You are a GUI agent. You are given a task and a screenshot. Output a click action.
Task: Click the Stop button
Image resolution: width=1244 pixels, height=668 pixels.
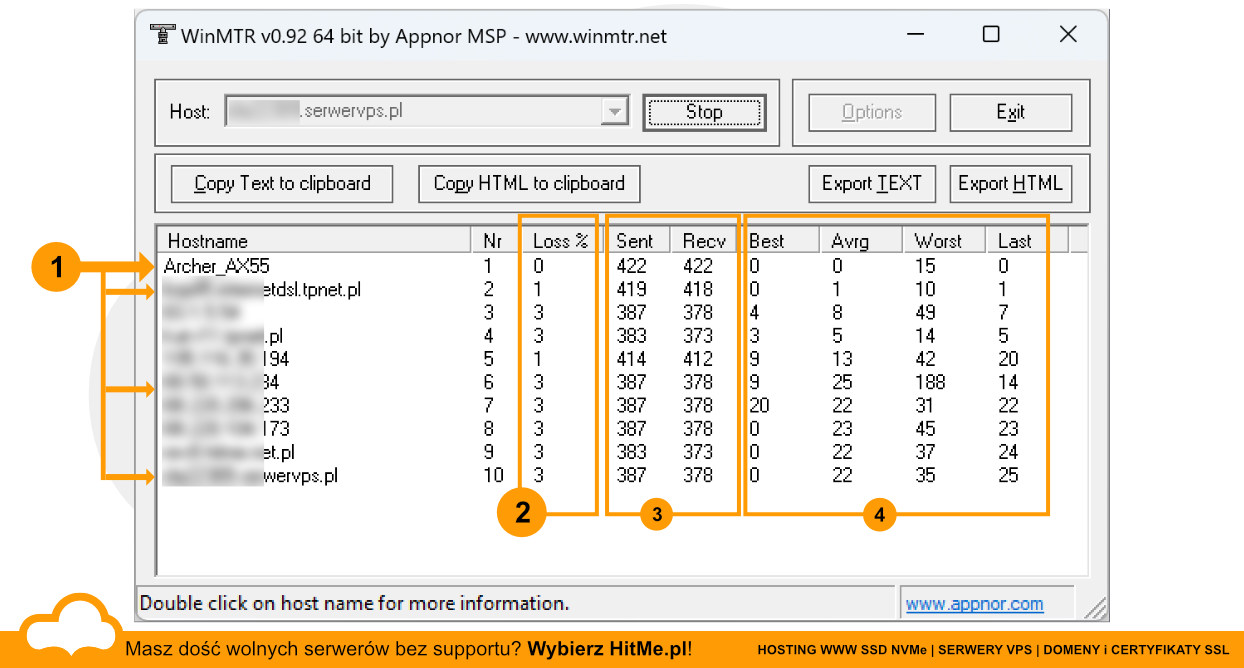click(x=704, y=112)
